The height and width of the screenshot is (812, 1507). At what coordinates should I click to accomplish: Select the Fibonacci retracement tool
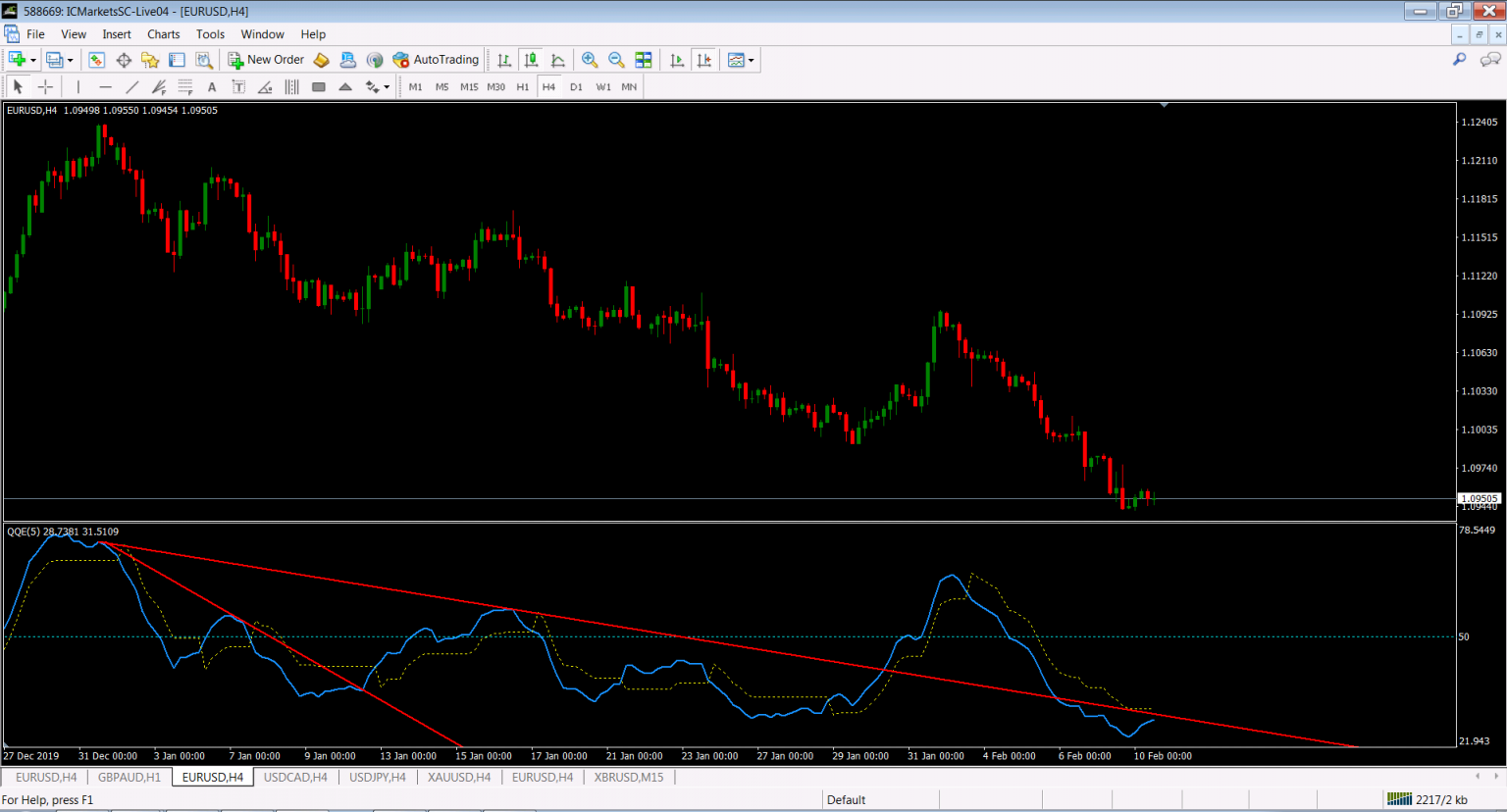pos(185,87)
